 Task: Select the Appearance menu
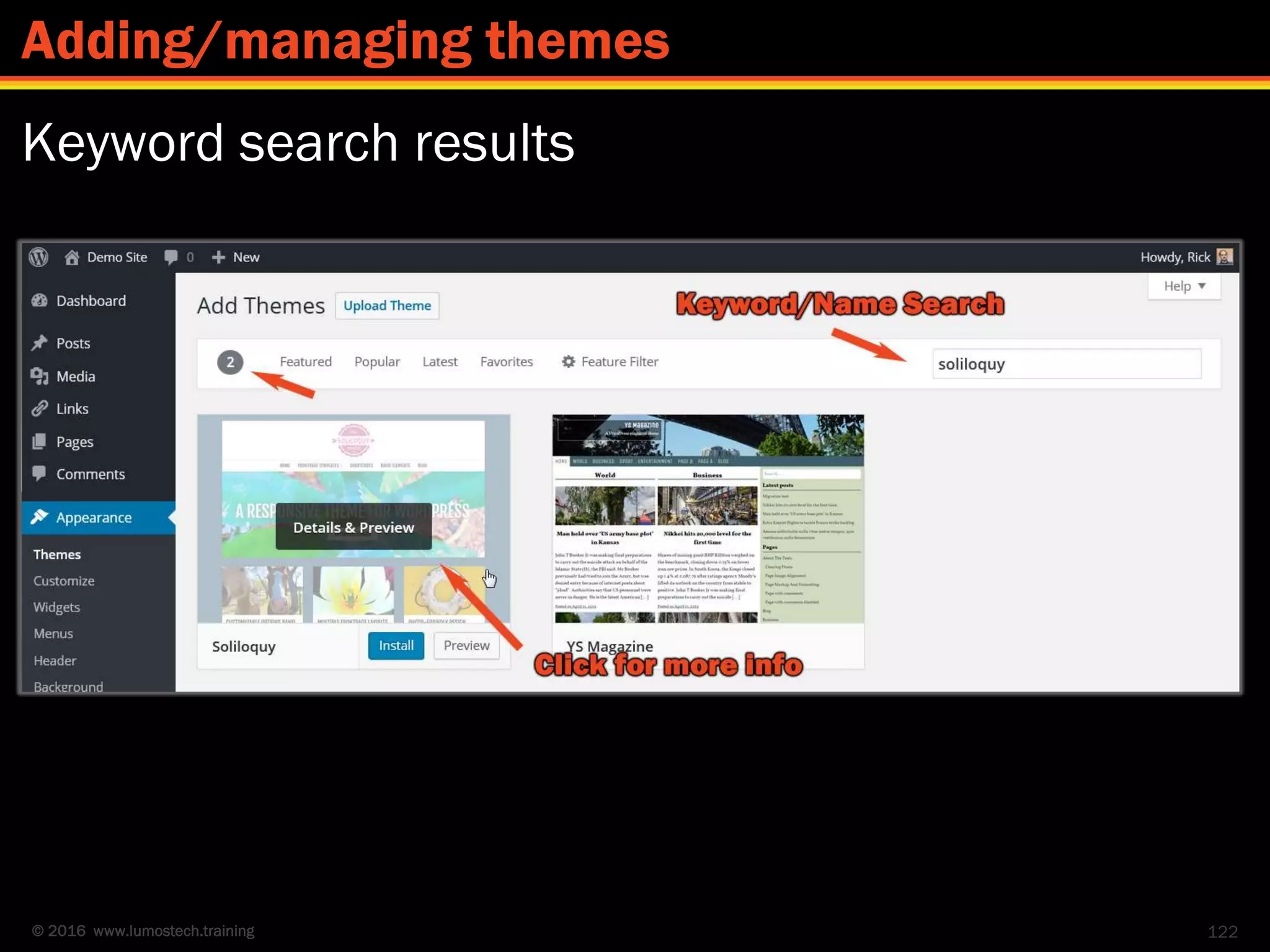tap(99, 518)
